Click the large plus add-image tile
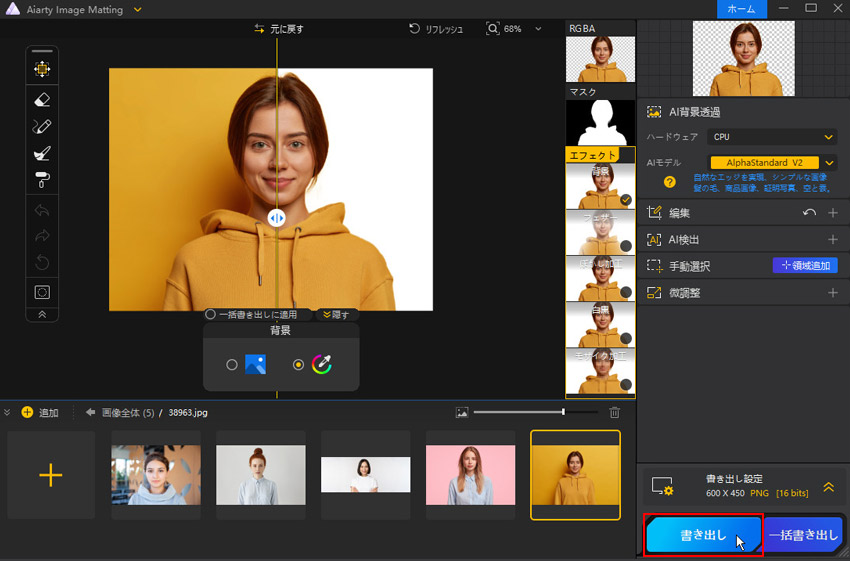Screen dimensions: 850x561 click(51, 475)
